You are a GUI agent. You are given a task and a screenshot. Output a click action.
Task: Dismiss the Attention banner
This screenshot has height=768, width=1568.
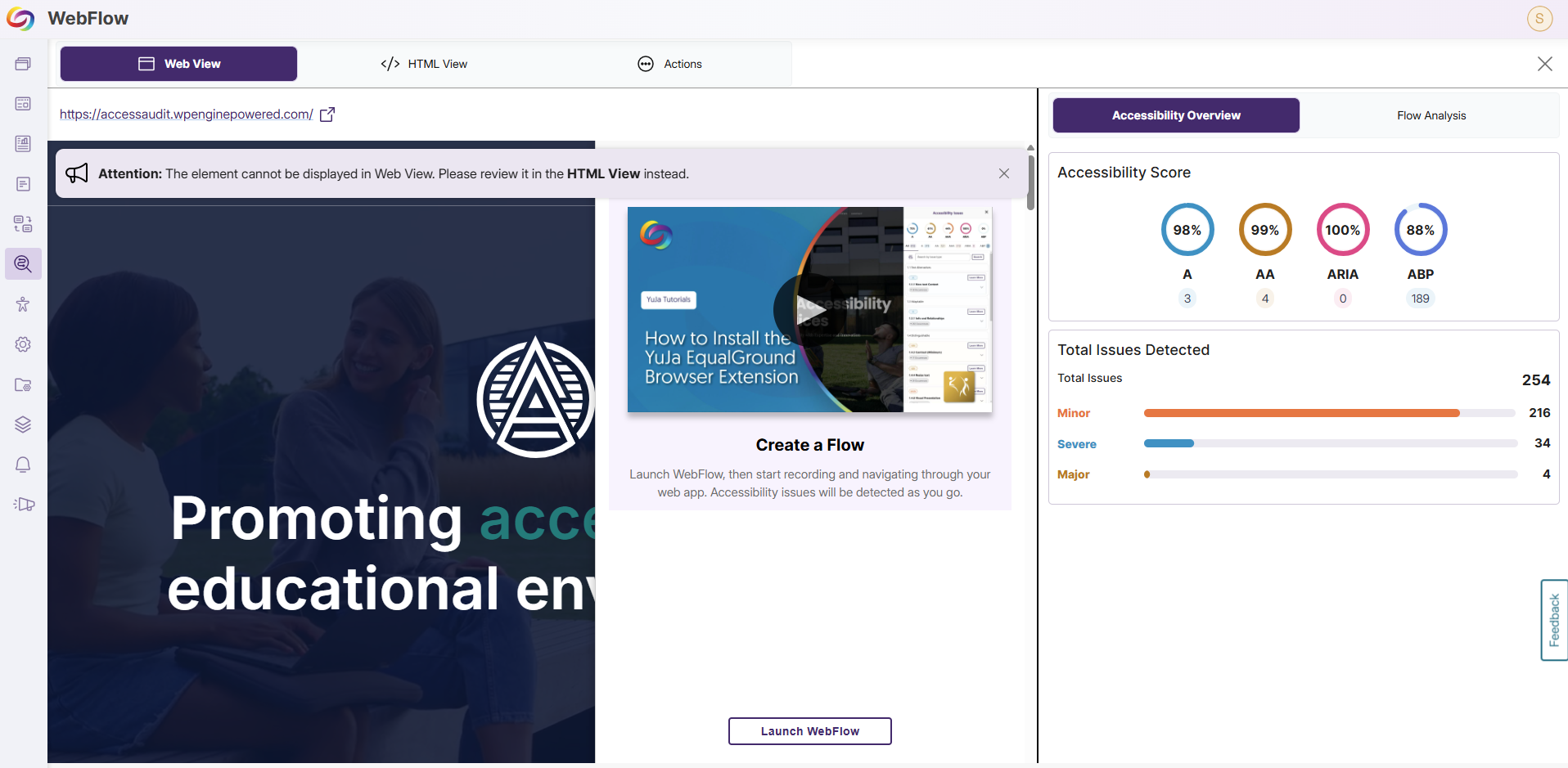pyautogui.click(x=1004, y=173)
